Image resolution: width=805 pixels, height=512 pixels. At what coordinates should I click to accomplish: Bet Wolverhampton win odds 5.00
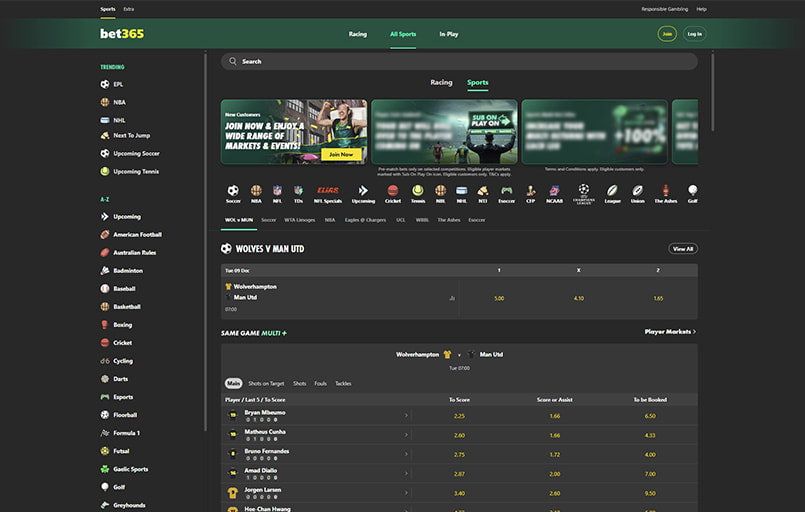[499, 298]
